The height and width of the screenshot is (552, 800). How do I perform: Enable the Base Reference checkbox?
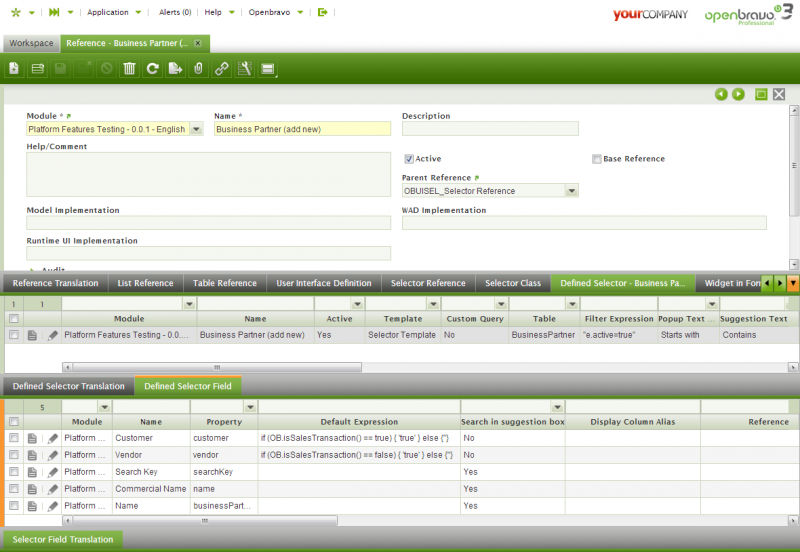coord(597,159)
